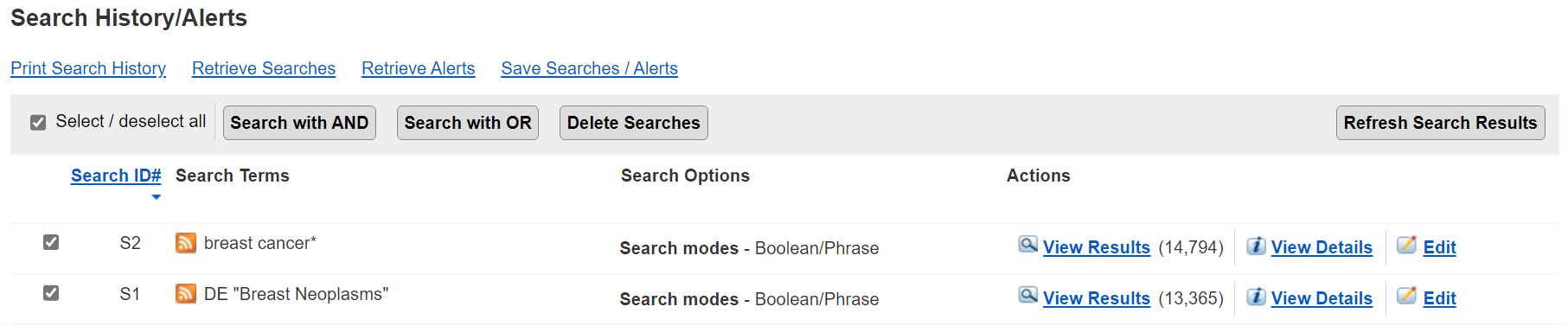Image resolution: width=1568 pixels, height=326 pixels.
Task: Uncheck the S2 search row checkbox
Action: pos(51,242)
